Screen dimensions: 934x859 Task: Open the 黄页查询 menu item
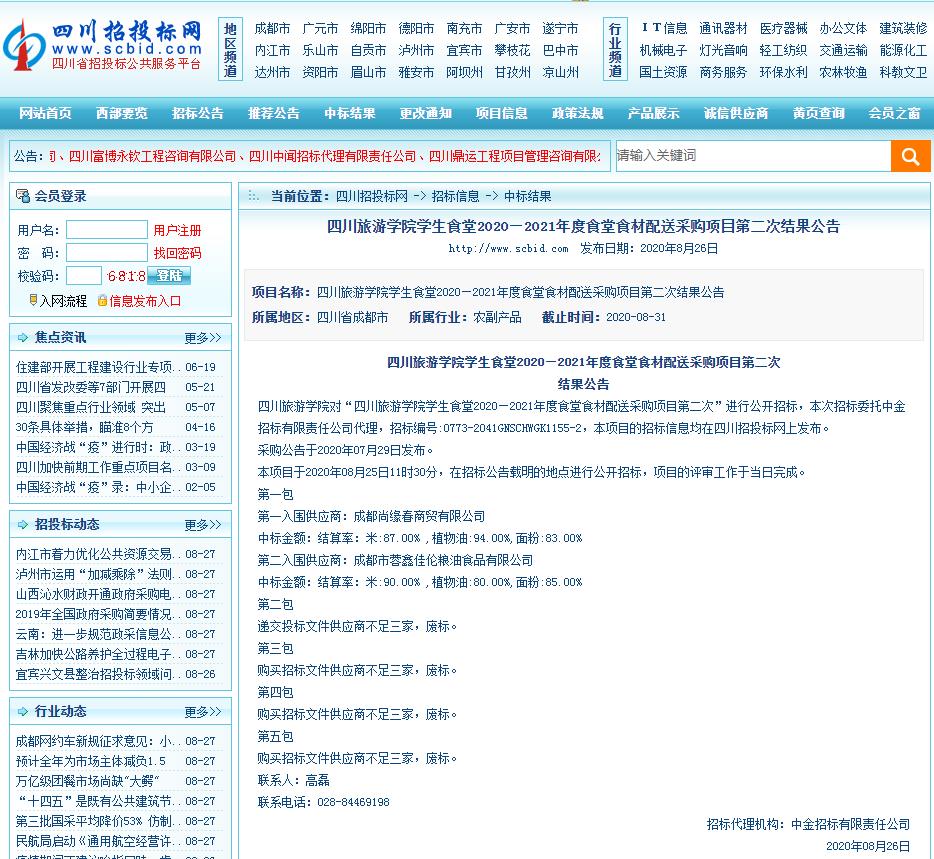pyautogui.click(x=818, y=113)
